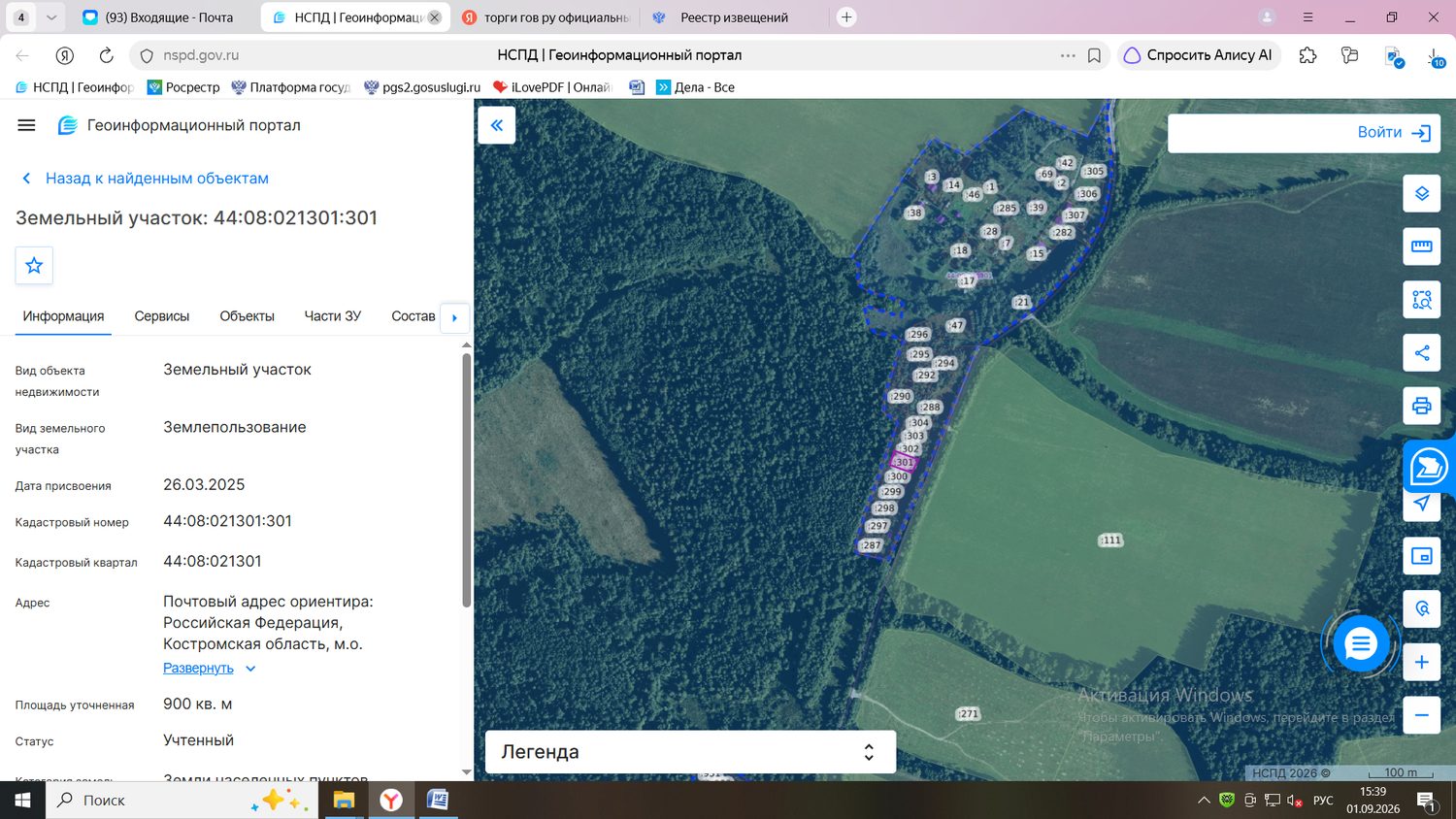1456x819 pixels.
Task: Open Word from Windows taskbar
Action: click(437, 801)
